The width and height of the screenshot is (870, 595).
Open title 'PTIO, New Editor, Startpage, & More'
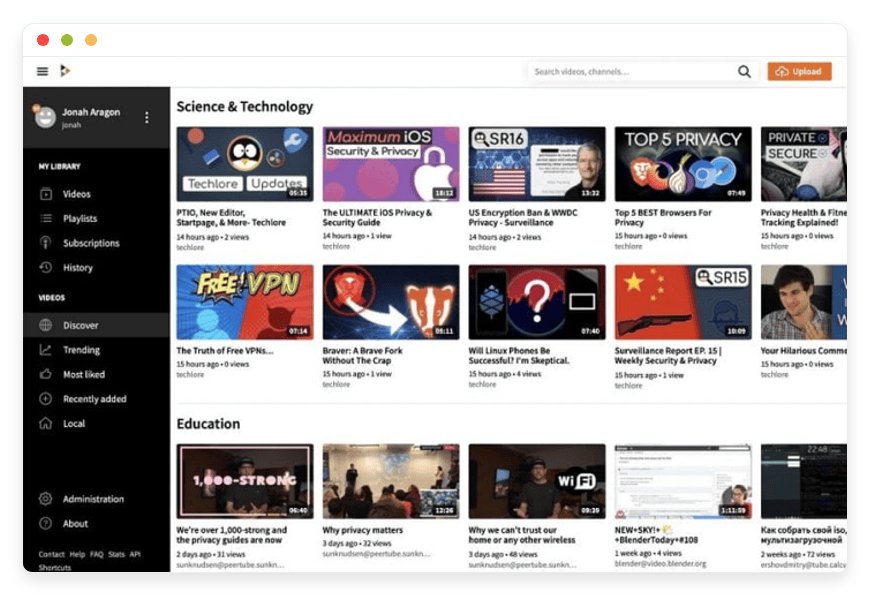231,217
